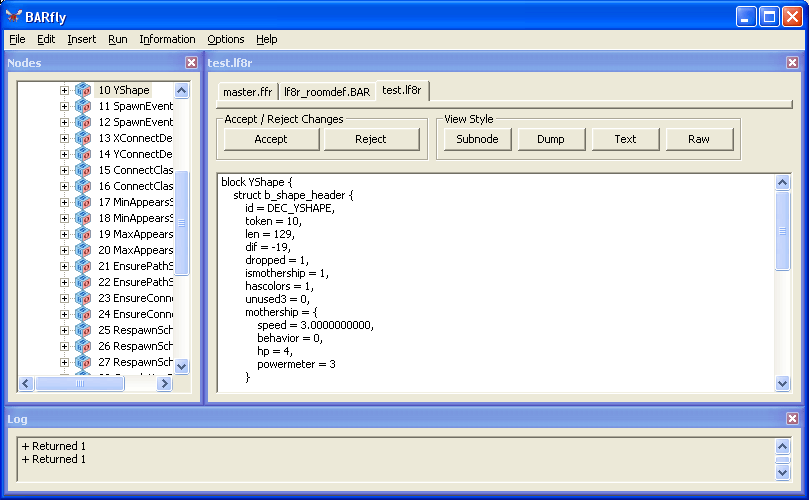
Task: Click the BARfly application icon in title bar
Action: [x=13, y=17]
